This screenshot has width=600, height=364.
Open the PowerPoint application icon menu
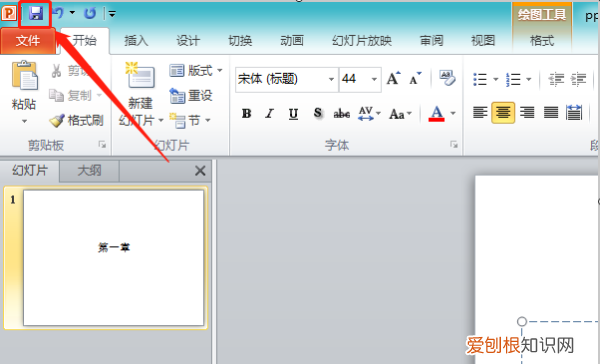click(8, 13)
